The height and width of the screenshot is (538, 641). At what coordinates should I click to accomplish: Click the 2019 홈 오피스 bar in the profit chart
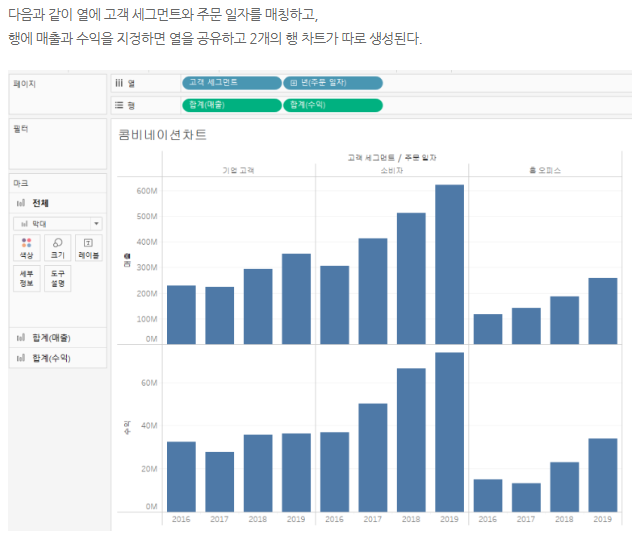[x=603, y=475]
